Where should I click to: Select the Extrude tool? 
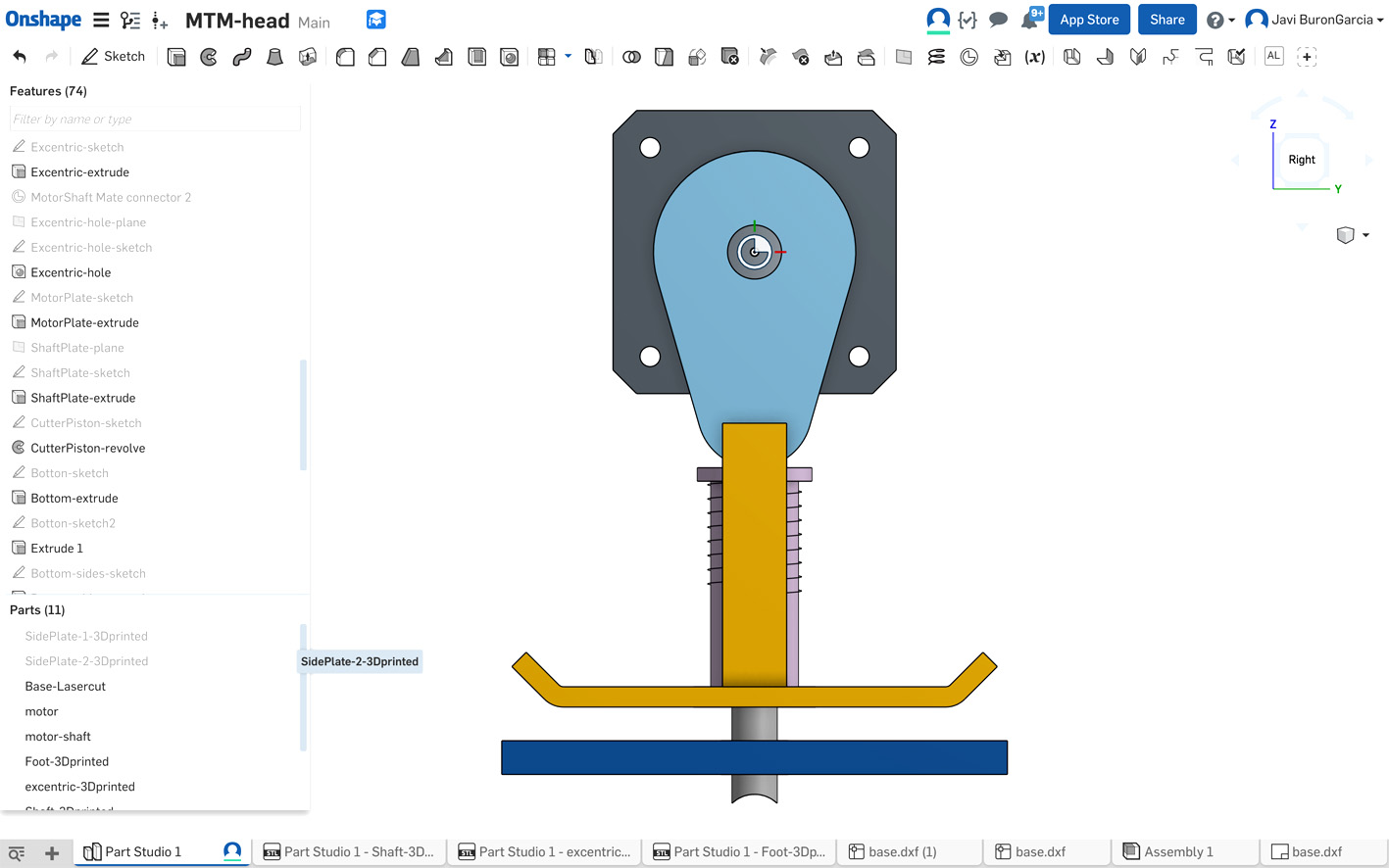click(x=176, y=57)
